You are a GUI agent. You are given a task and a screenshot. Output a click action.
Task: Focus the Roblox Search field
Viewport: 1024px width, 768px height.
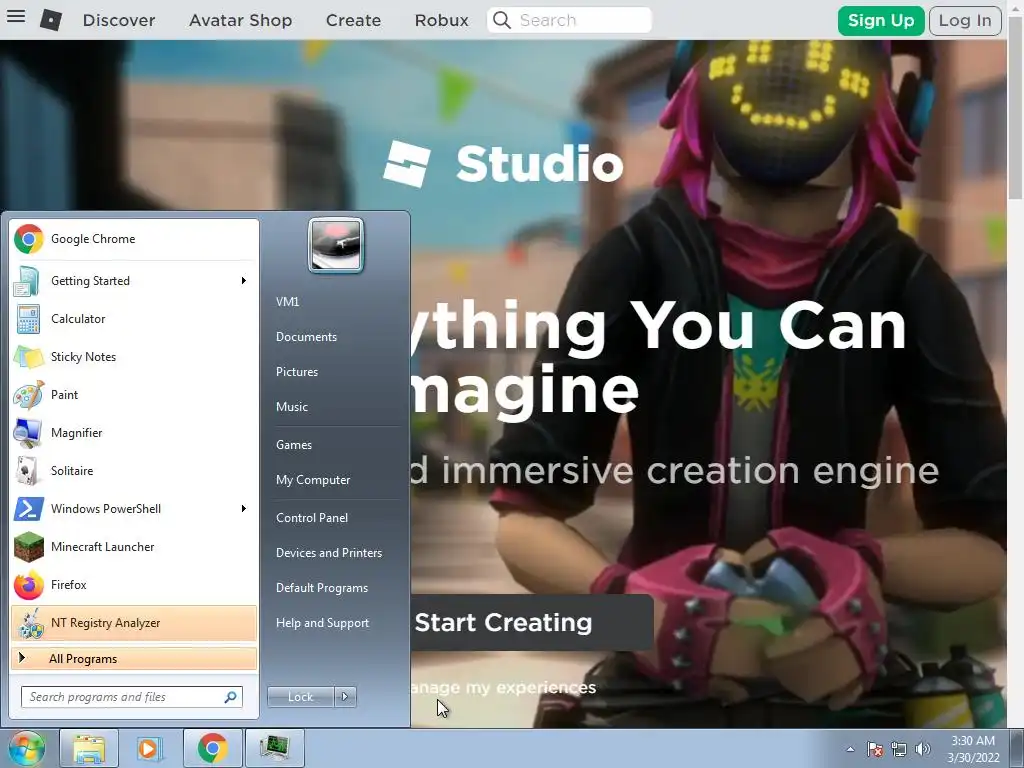click(569, 20)
